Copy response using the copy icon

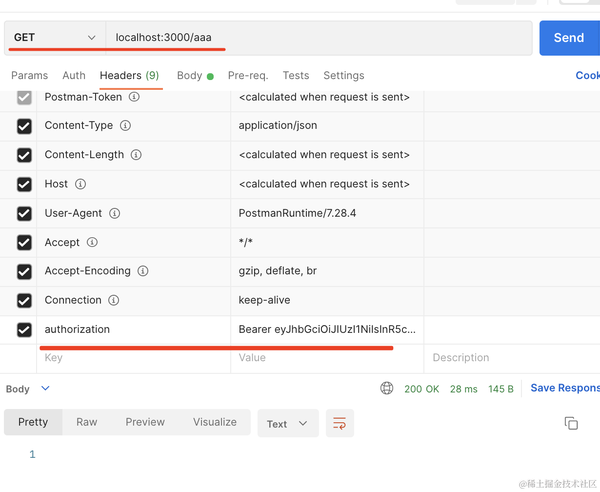point(571,423)
